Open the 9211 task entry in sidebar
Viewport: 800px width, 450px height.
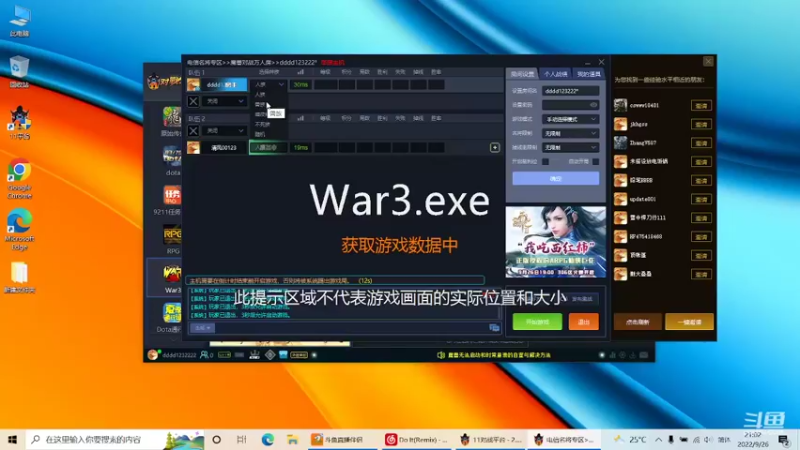tap(170, 200)
